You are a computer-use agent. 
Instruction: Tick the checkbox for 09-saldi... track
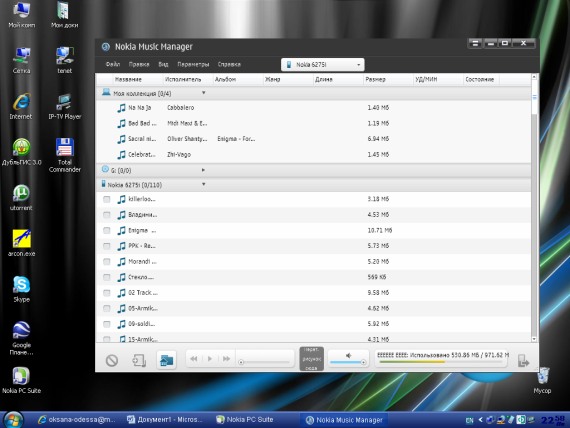tap(107, 324)
